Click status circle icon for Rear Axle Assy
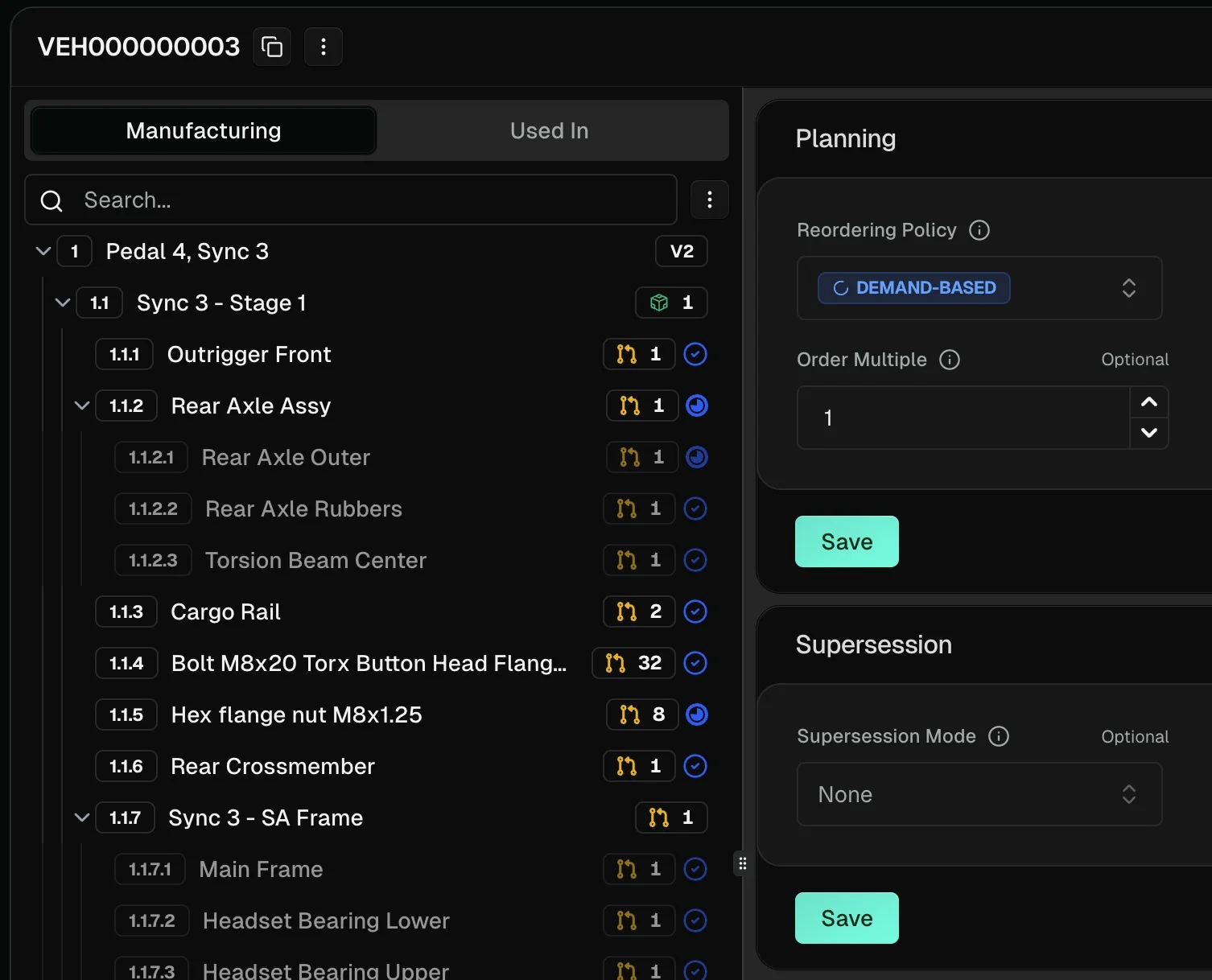This screenshot has height=980, width=1212. click(697, 406)
